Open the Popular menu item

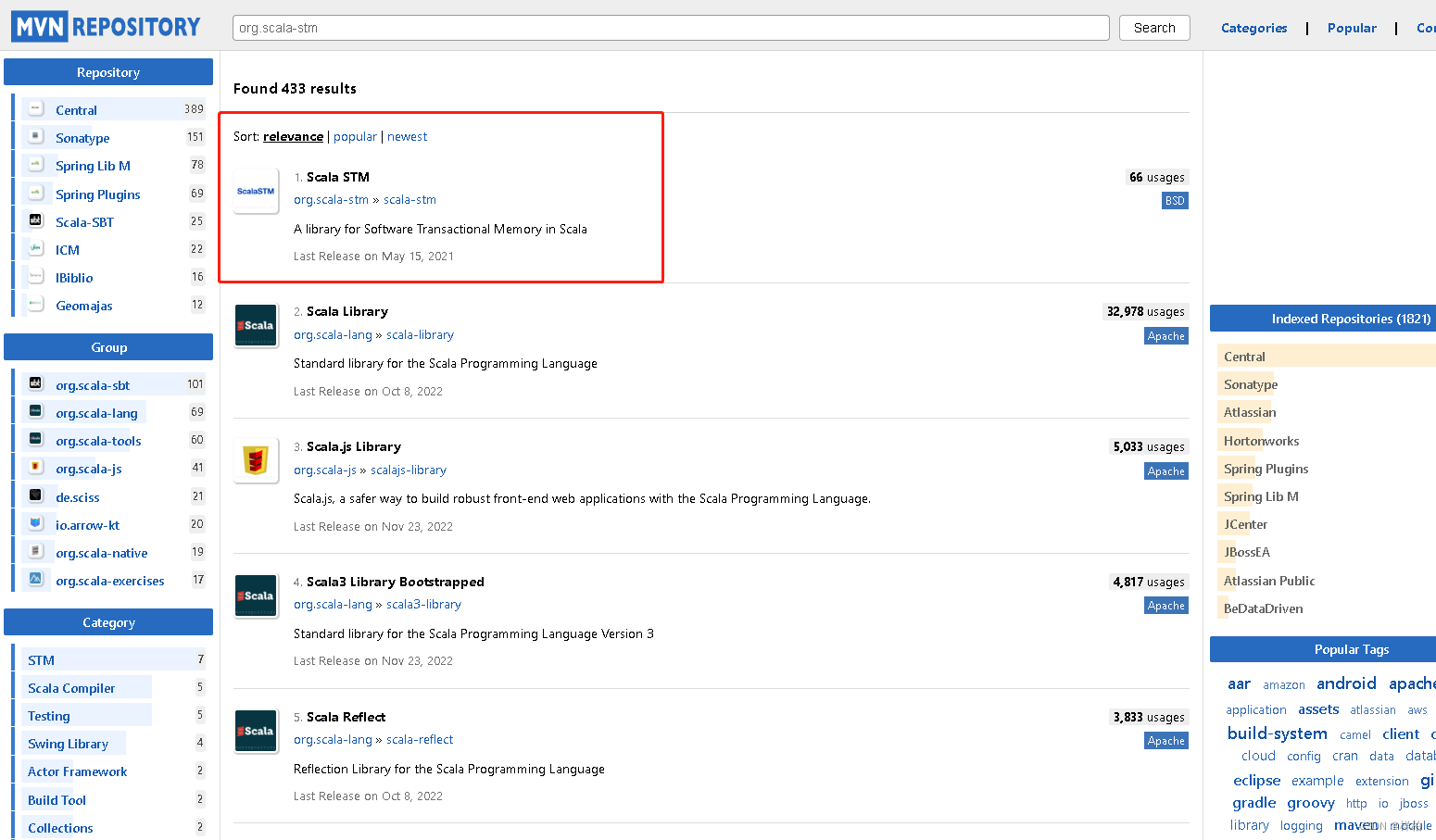point(1352,28)
